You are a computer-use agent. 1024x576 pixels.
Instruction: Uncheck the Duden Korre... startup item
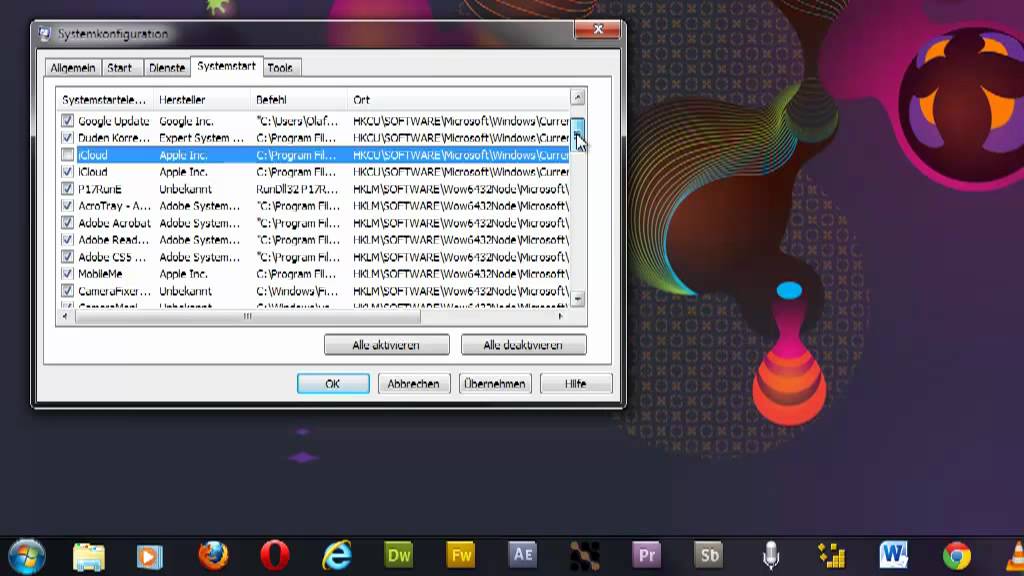pyautogui.click(x=67, y=138)
